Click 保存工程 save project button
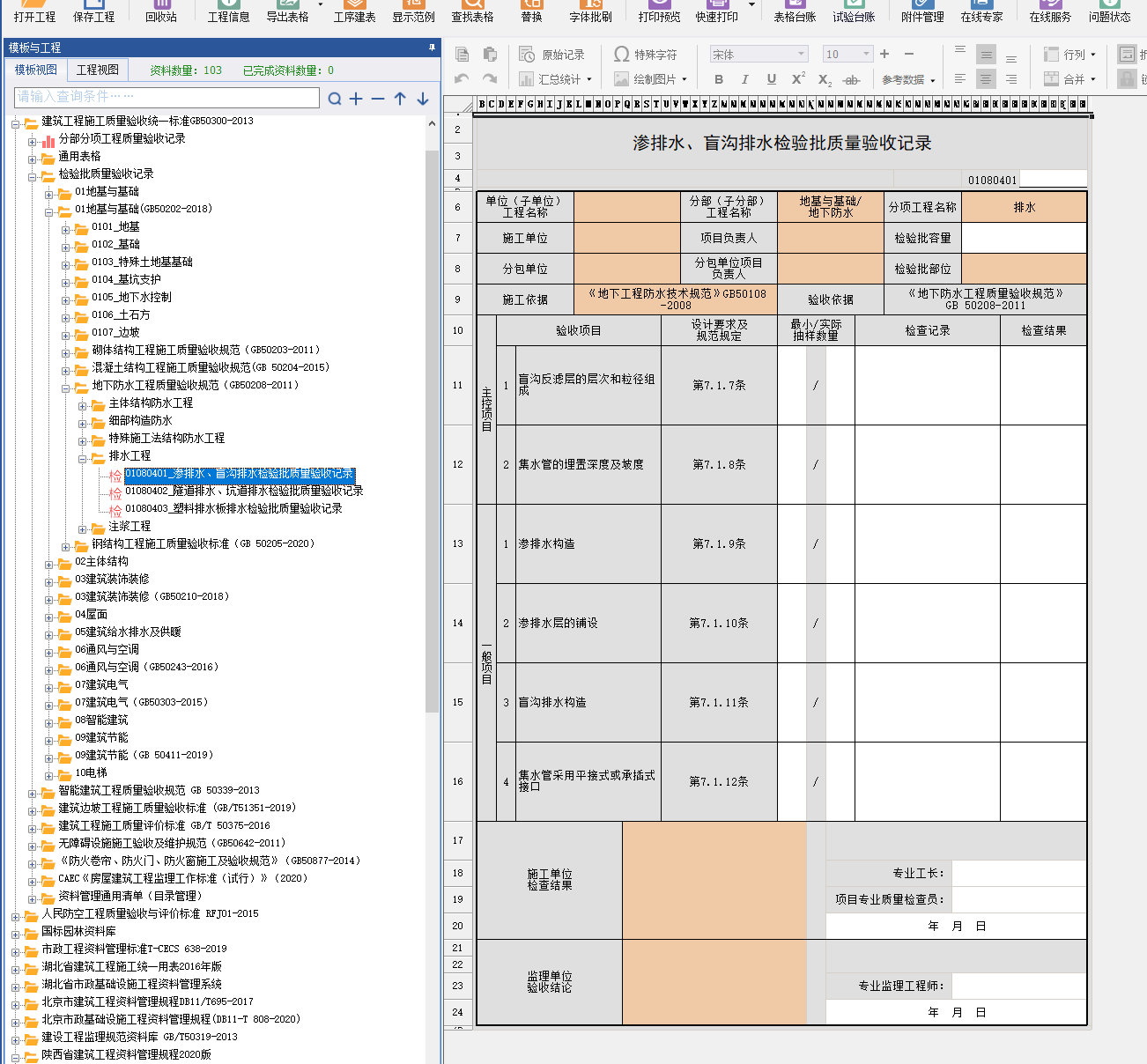The image size is (1147, 1064). coord(94,11)
